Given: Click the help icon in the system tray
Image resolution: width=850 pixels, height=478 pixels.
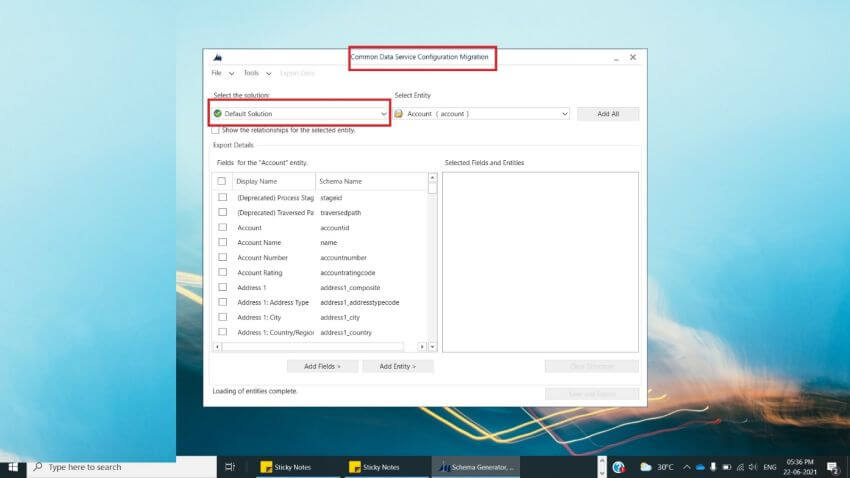Looking at the screenshot, I should coord(619,467).
